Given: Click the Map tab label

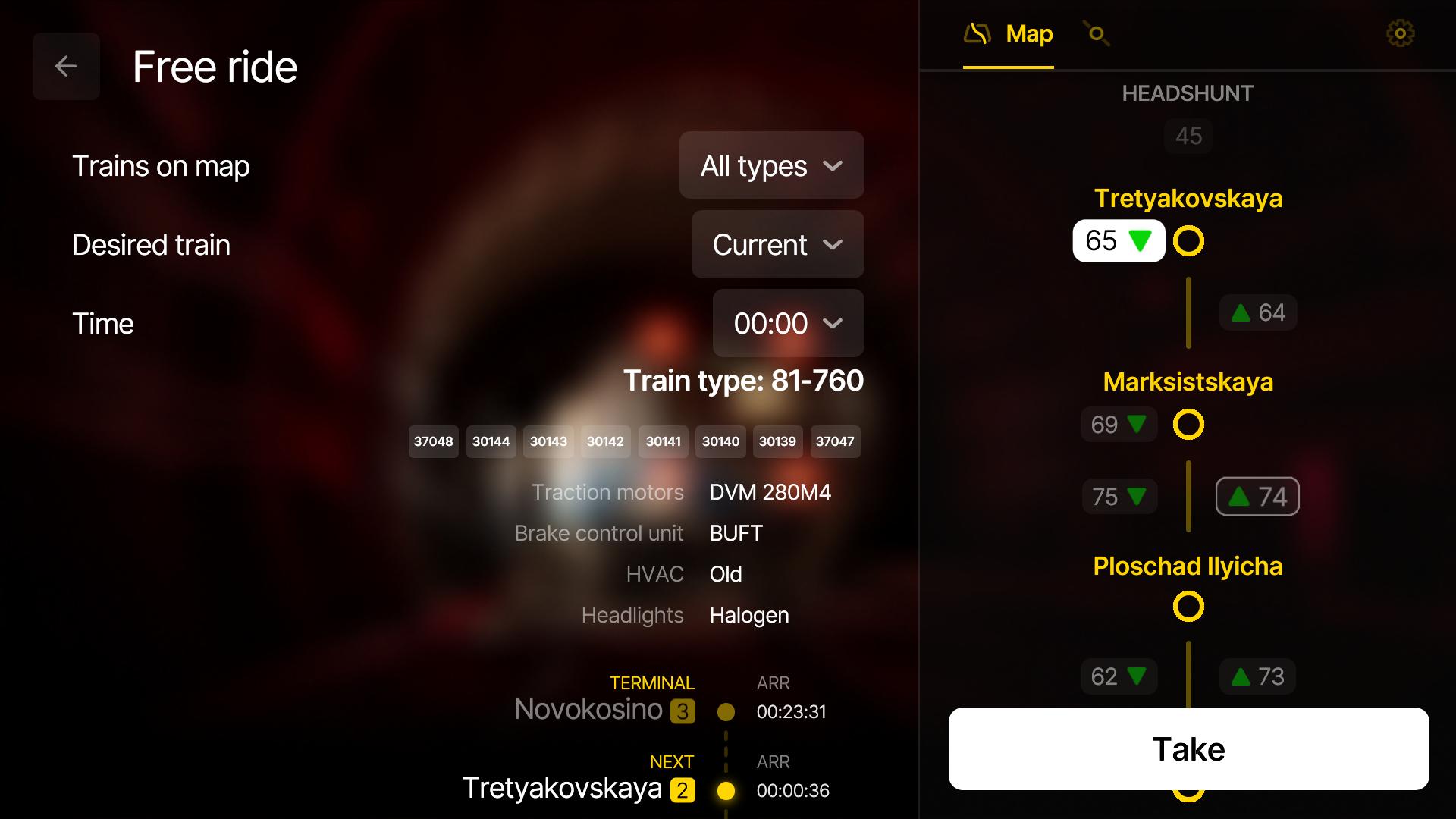Looking at the screenshot, I should point(1028,34).
